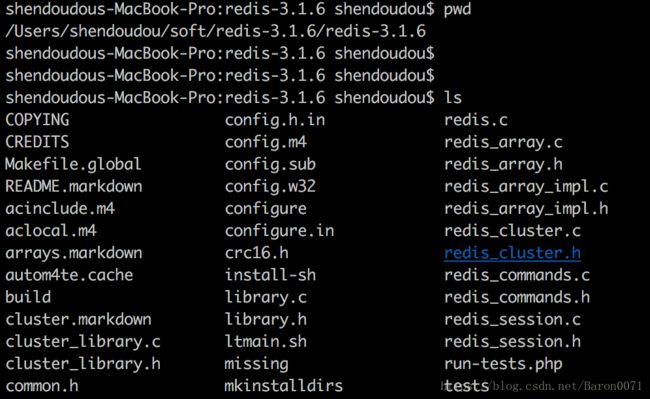Screen dimensions: 650x399
Task: Select README.markdown in the listing
Action: (x=74, y=186)
